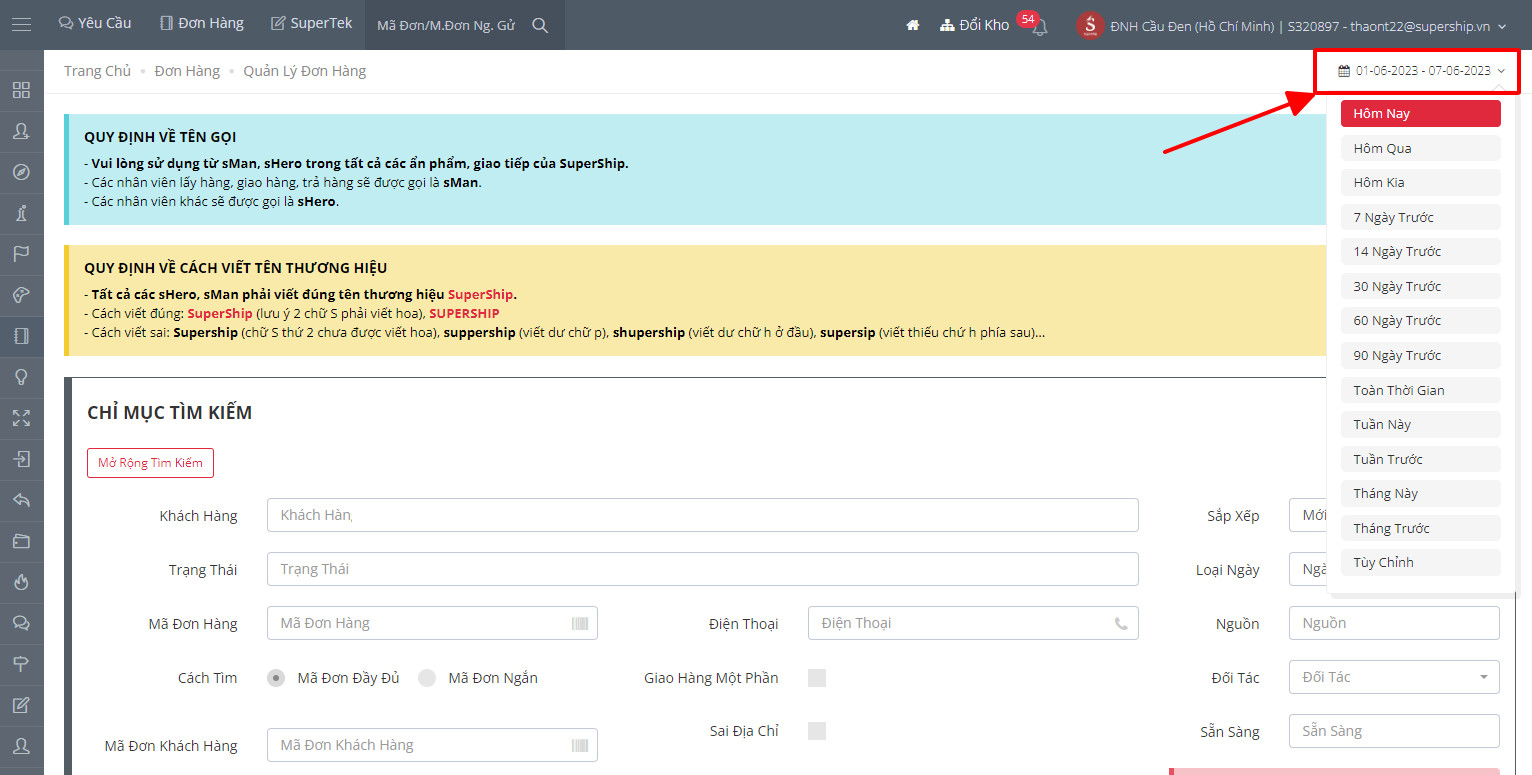Go to the Trang Chủ breadcrumb link
Viewport: 1532px width, 775px height.
point(97,71)
